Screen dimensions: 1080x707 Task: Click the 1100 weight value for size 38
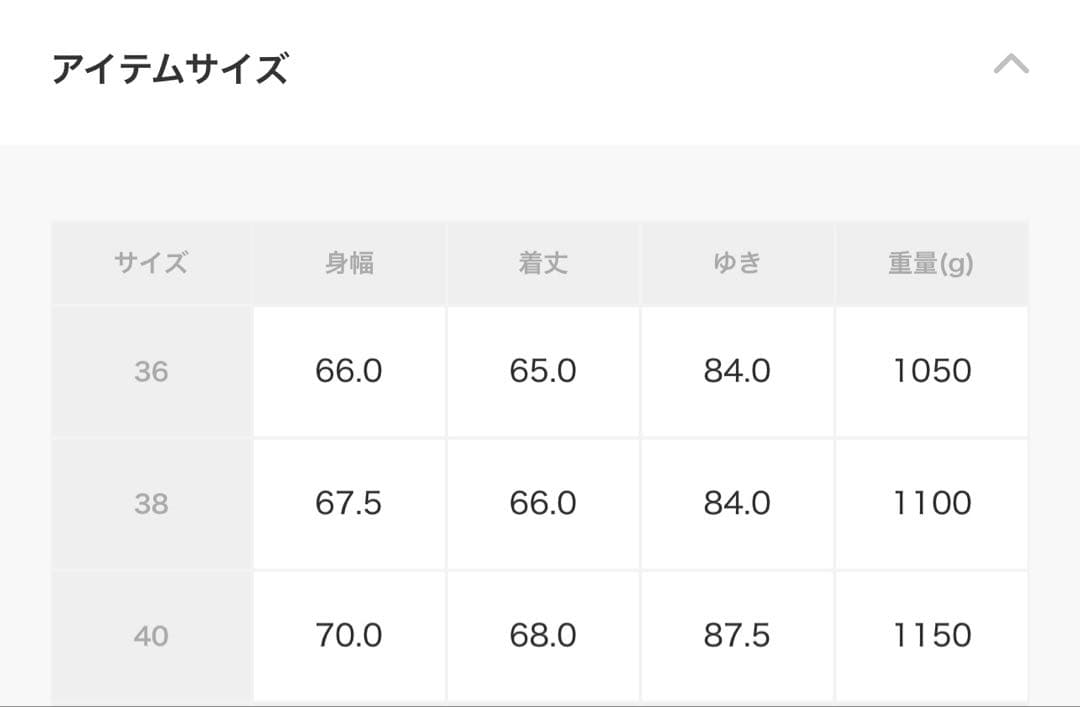click(x=931, y=503)
